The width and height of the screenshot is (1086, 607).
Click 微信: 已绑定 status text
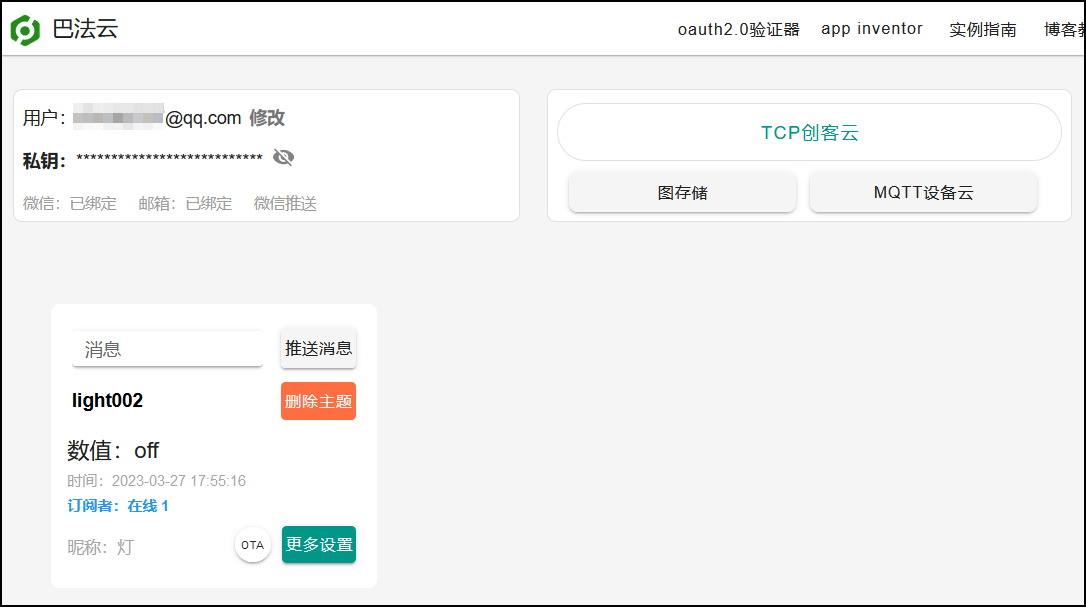70,204
